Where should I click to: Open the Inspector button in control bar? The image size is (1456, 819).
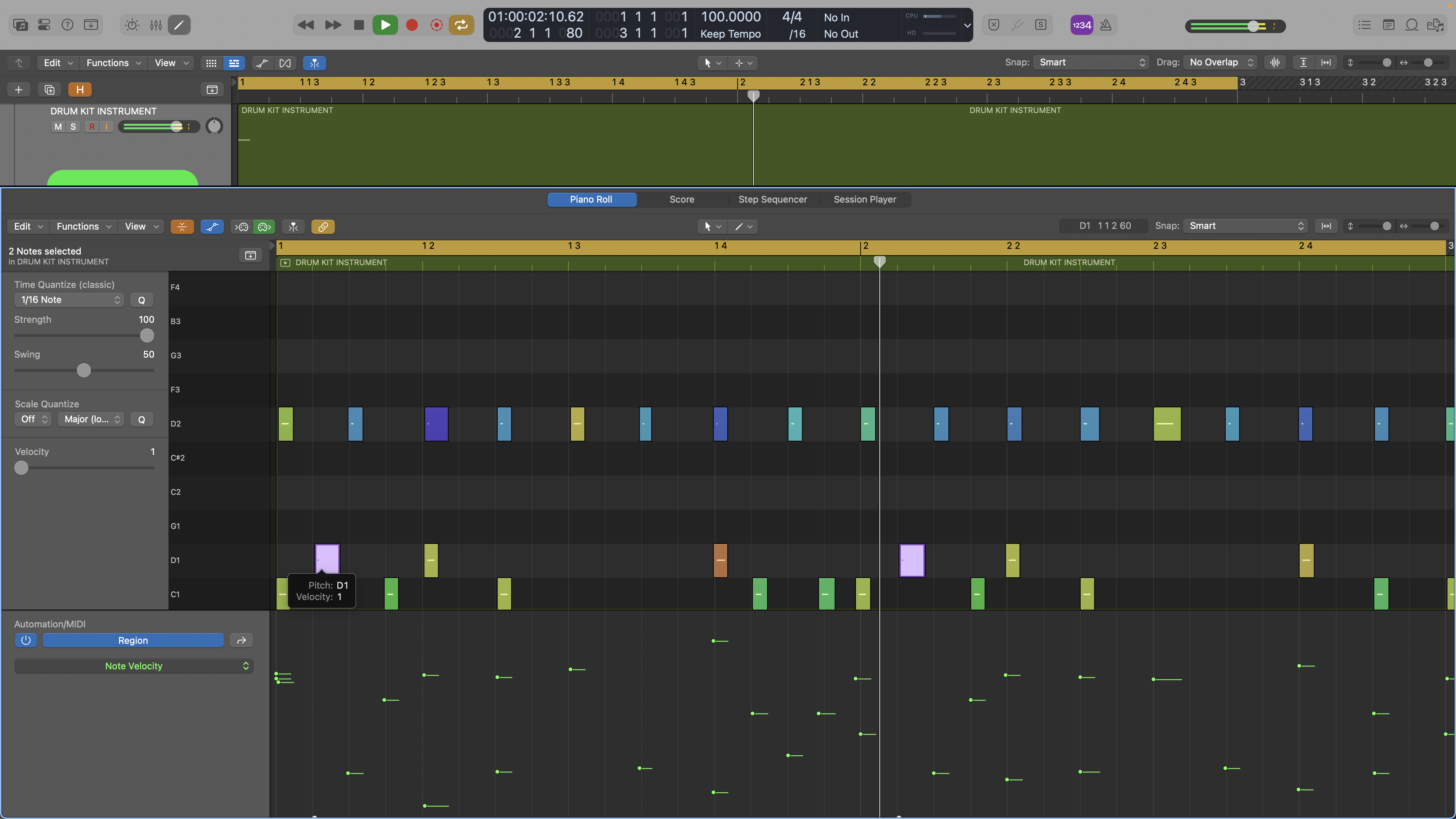44,25
